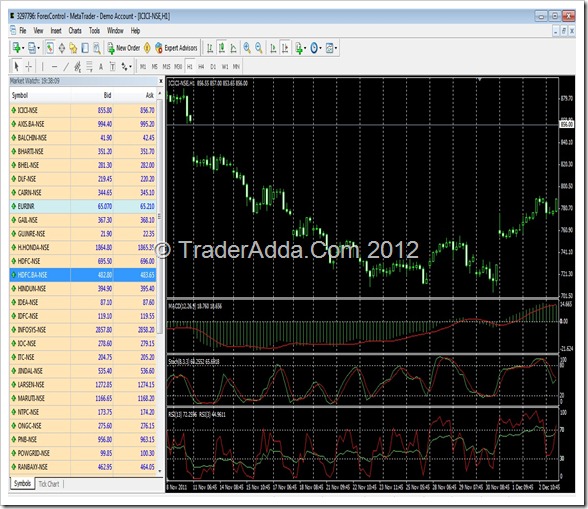
Task: Click the Bid column header
Action: point(92,95)
